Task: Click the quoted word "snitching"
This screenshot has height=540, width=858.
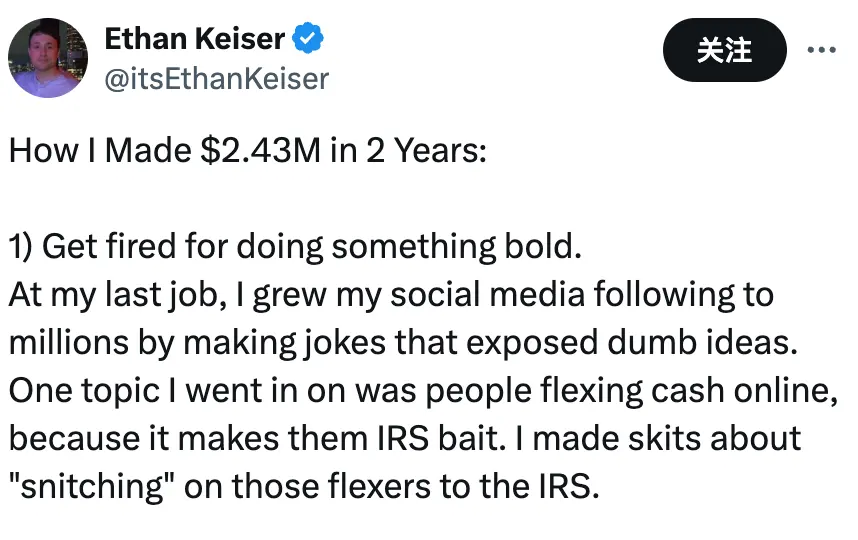Action: 86,486
